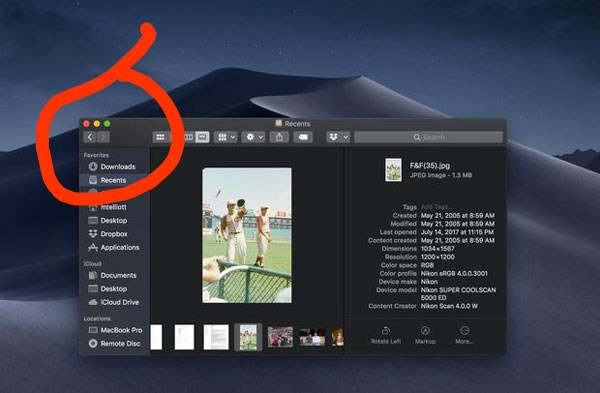Select the gallery view button
Image resolution: width=600 pixels, height=393 pixels.
(x=202, y=137)
